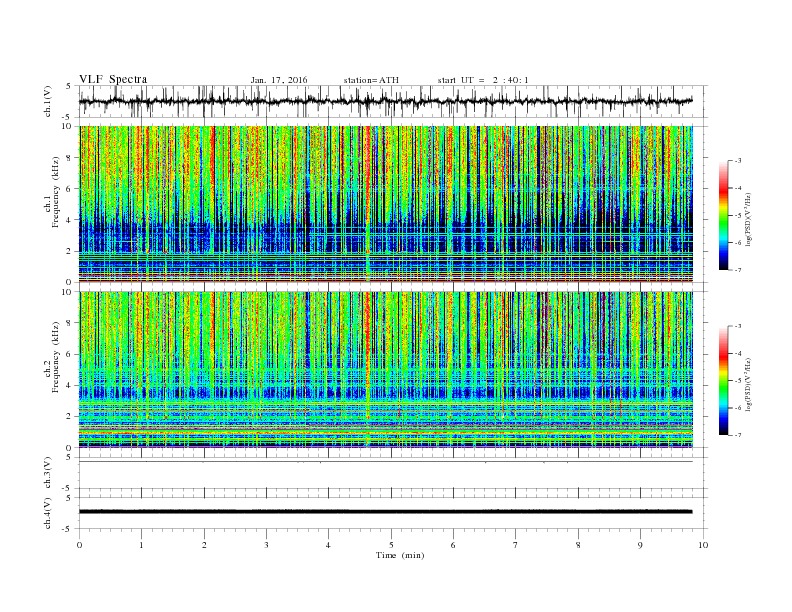
Task: Click the "ch.4(V)" axis label
Action: tap(48, 514)
